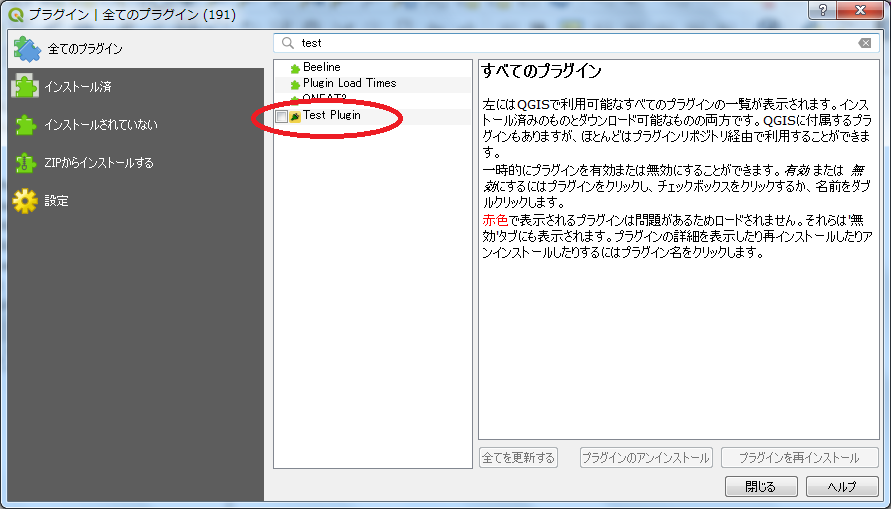The height and width of the screenshot is (509, 891).
Task: Open the All Plugins (全てのプラグイン) tab
Action: pyautogui.click(x=136, y=49)
